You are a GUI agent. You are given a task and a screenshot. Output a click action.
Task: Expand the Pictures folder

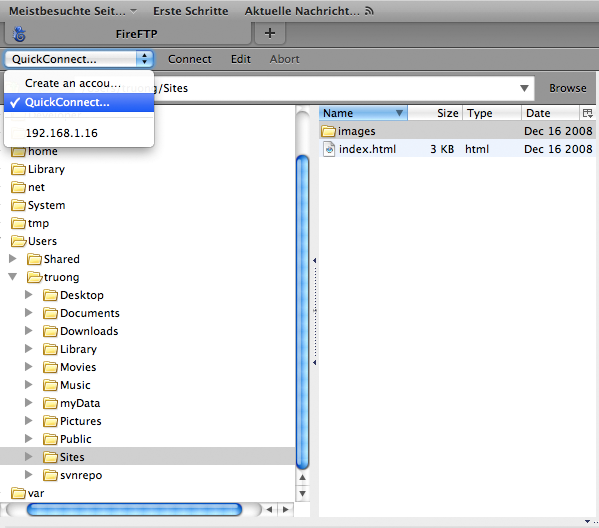(29, 421)
